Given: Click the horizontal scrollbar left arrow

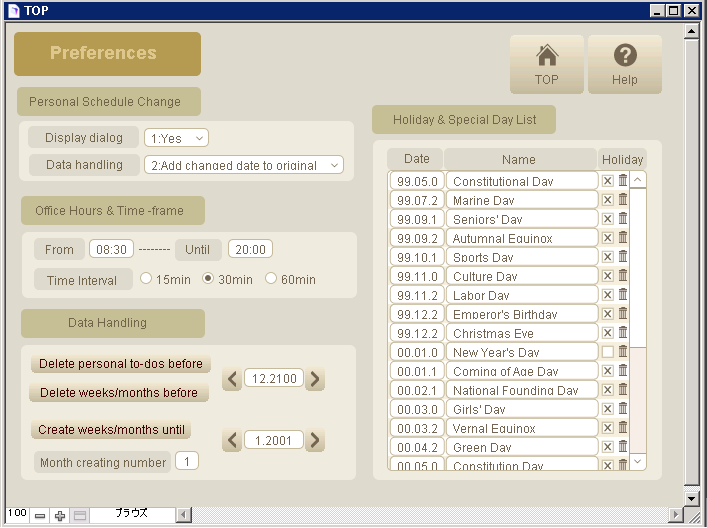Looking at the screenshot, I should [x=183, y=515].
